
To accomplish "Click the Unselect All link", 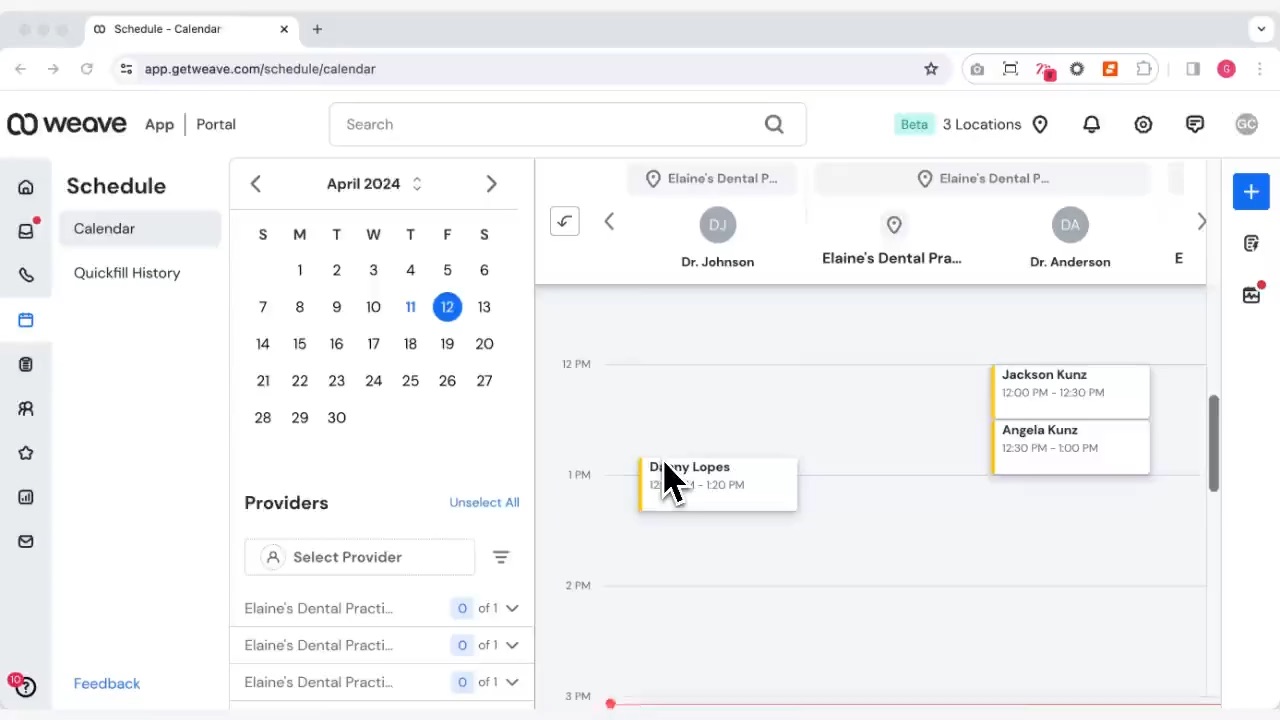I will 484,502.
